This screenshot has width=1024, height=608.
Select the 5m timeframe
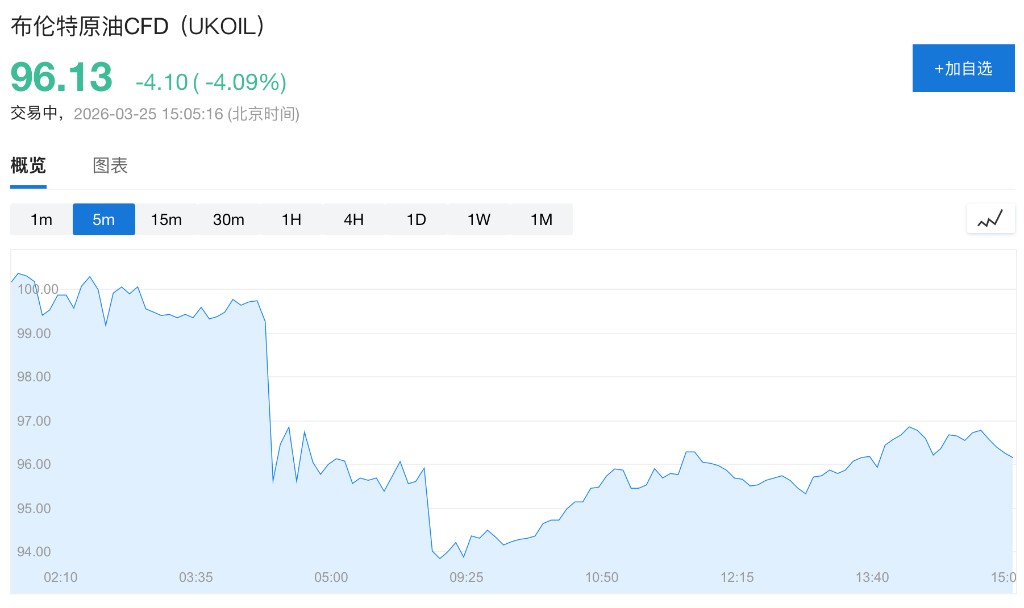104,219
